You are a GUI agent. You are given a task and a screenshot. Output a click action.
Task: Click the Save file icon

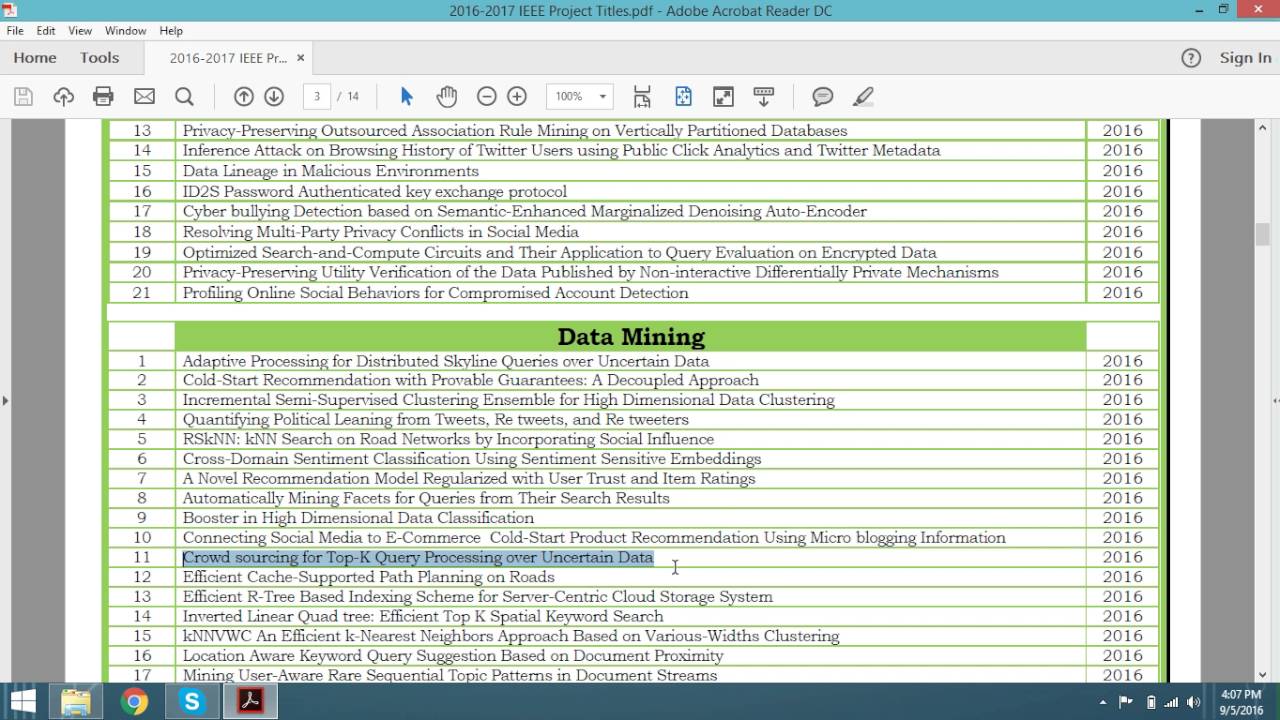23,97
